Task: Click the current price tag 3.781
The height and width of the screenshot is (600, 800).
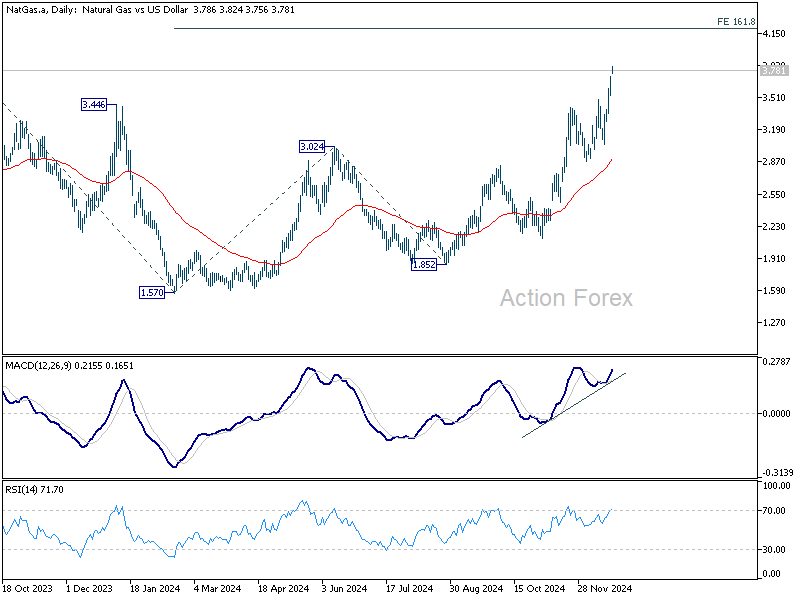Action: click(x=774, y=70)
